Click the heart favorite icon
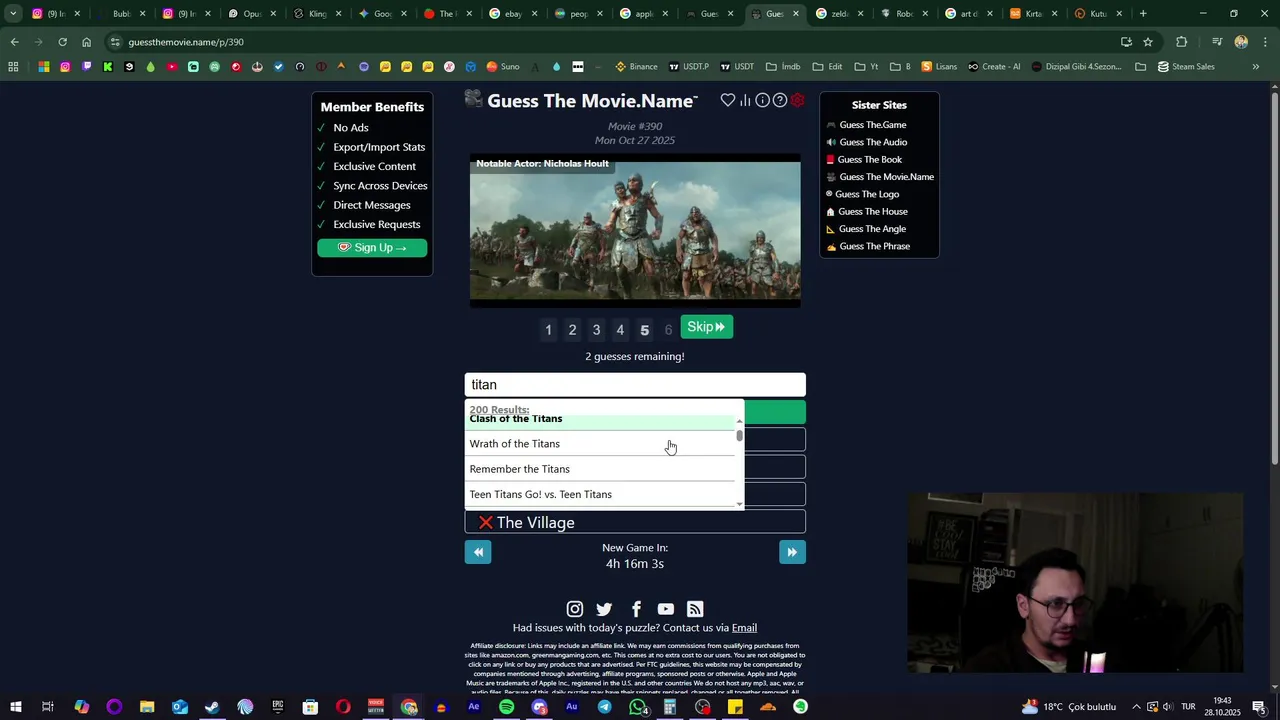1280x720 pixels. click(x=728, y=100)
